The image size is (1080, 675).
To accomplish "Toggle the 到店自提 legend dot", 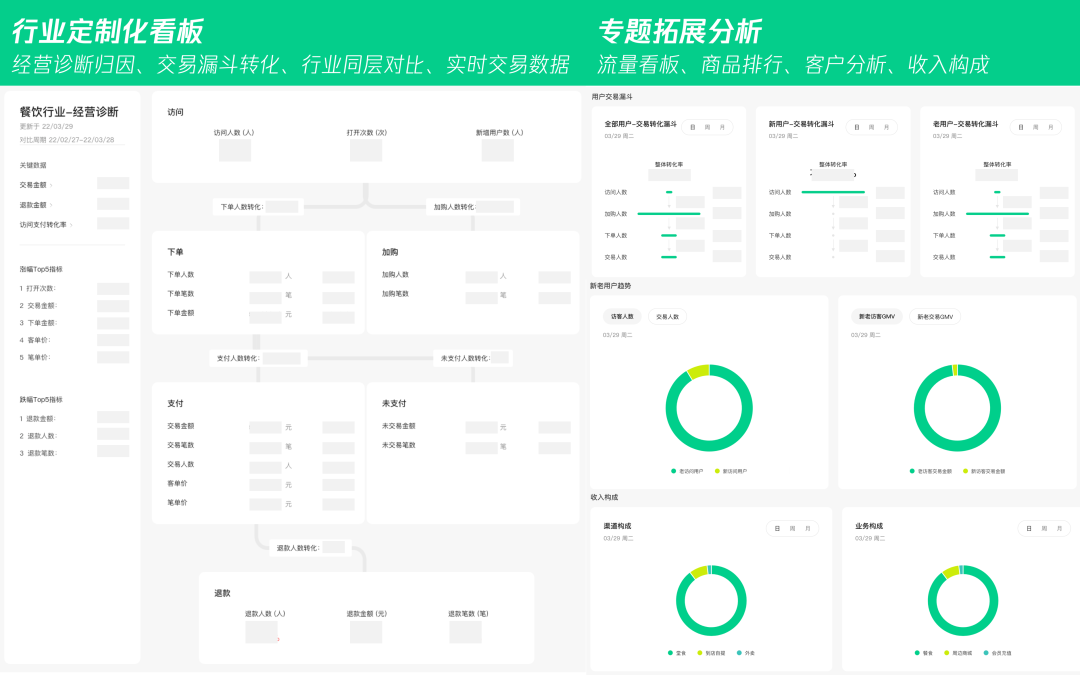I will click(700, 653).
